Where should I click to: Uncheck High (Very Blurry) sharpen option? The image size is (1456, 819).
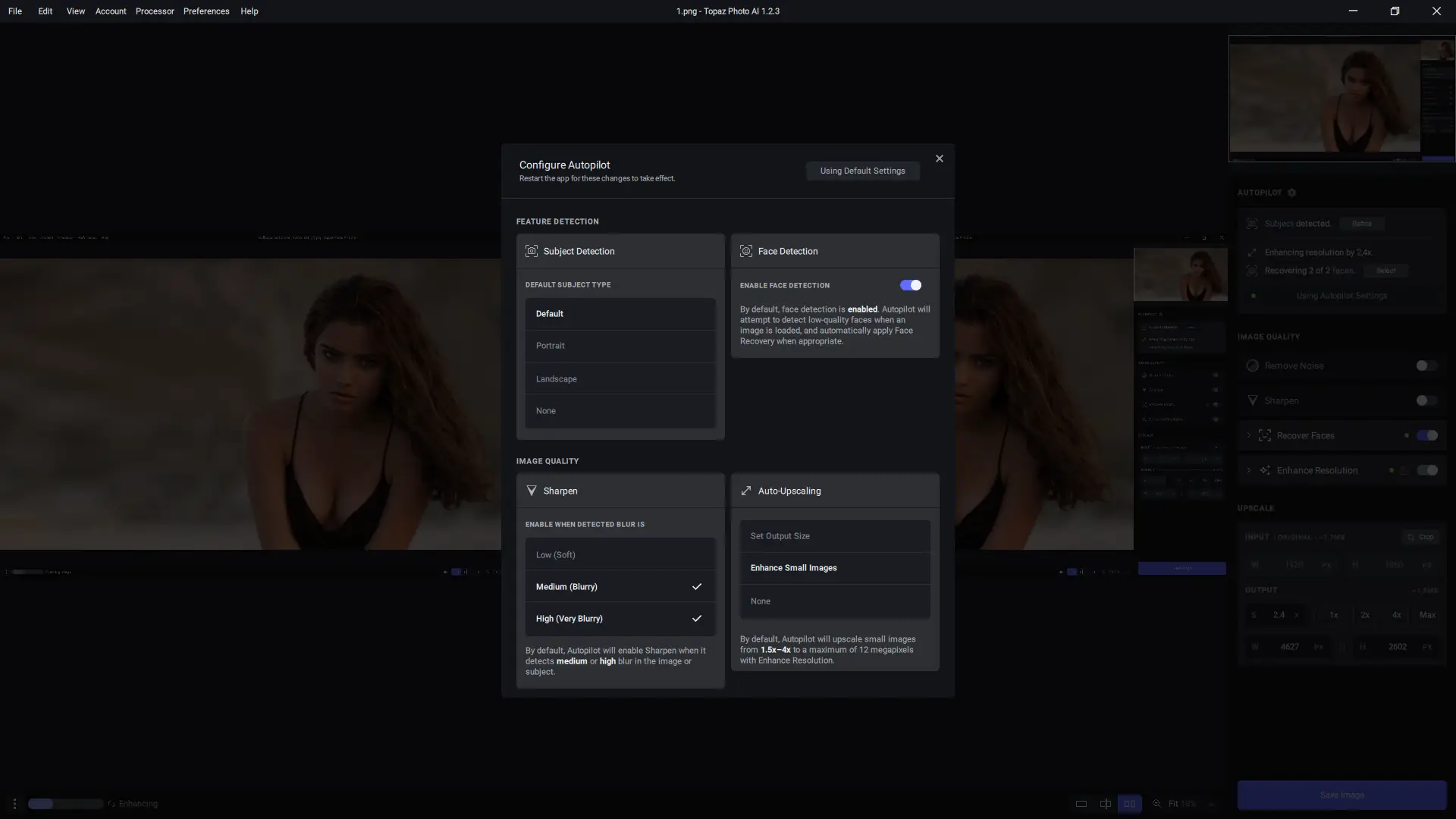tap(620, 618)
